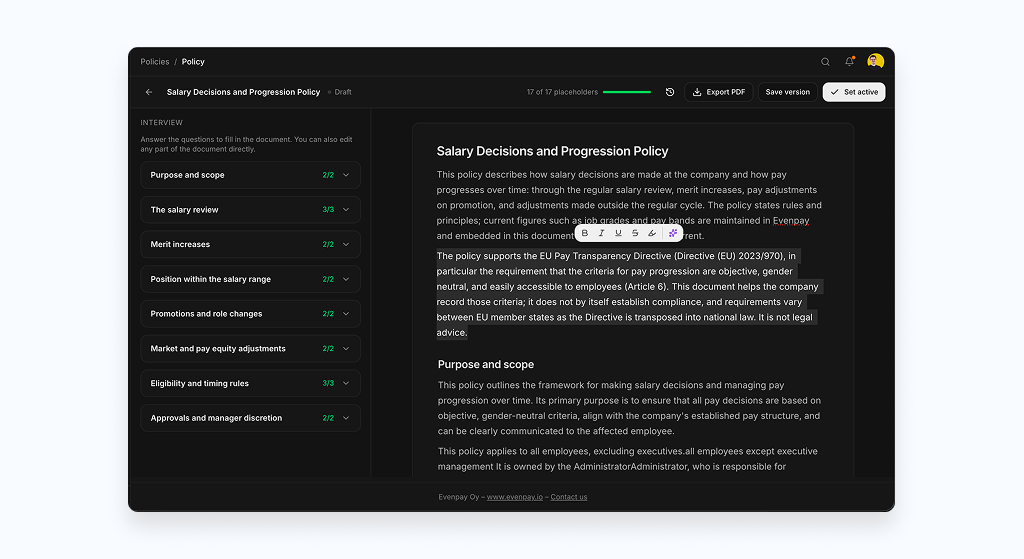Click Export PDF button

pos(718,92)
